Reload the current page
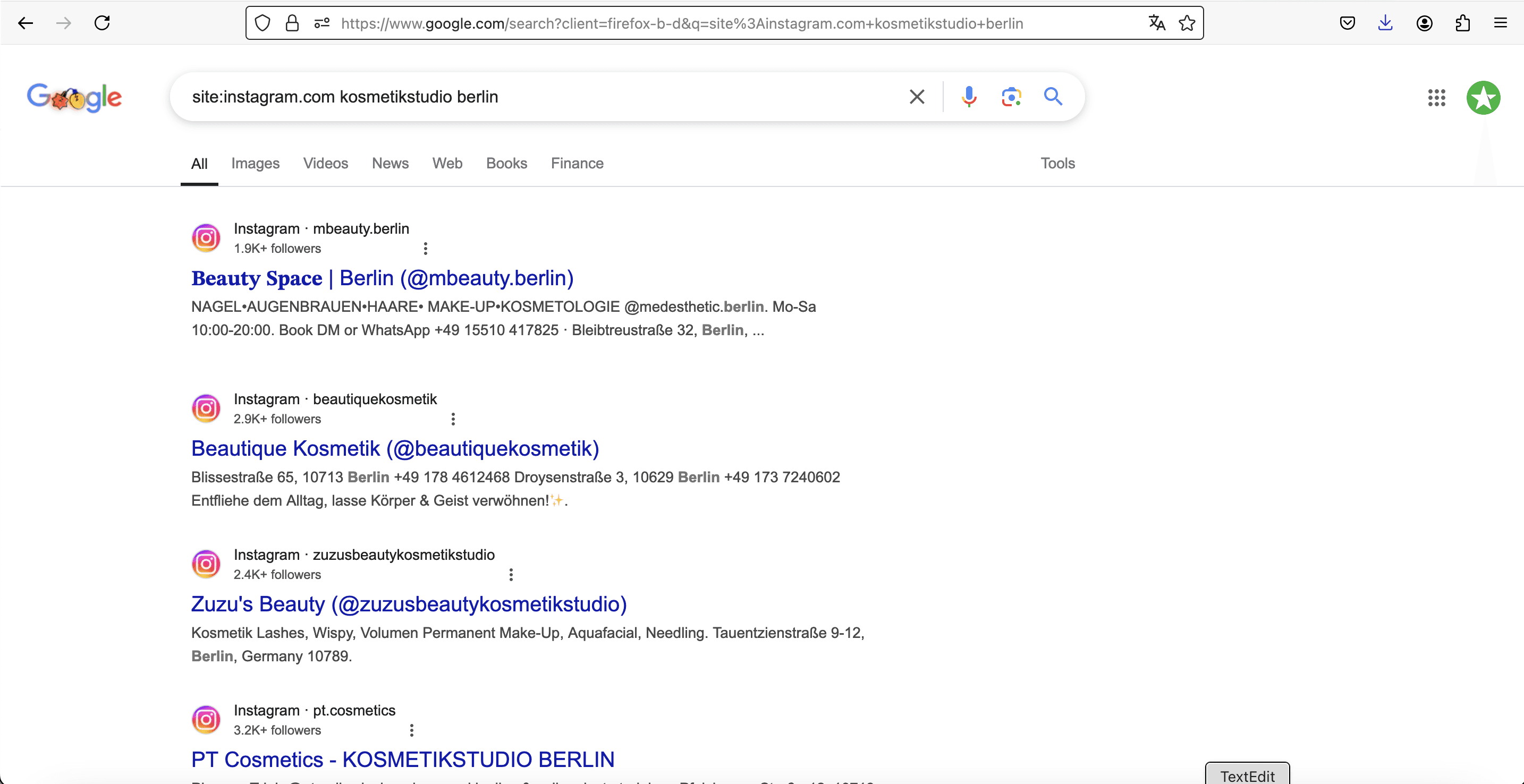Screen dimensions: 1524x784 (103, 23)
